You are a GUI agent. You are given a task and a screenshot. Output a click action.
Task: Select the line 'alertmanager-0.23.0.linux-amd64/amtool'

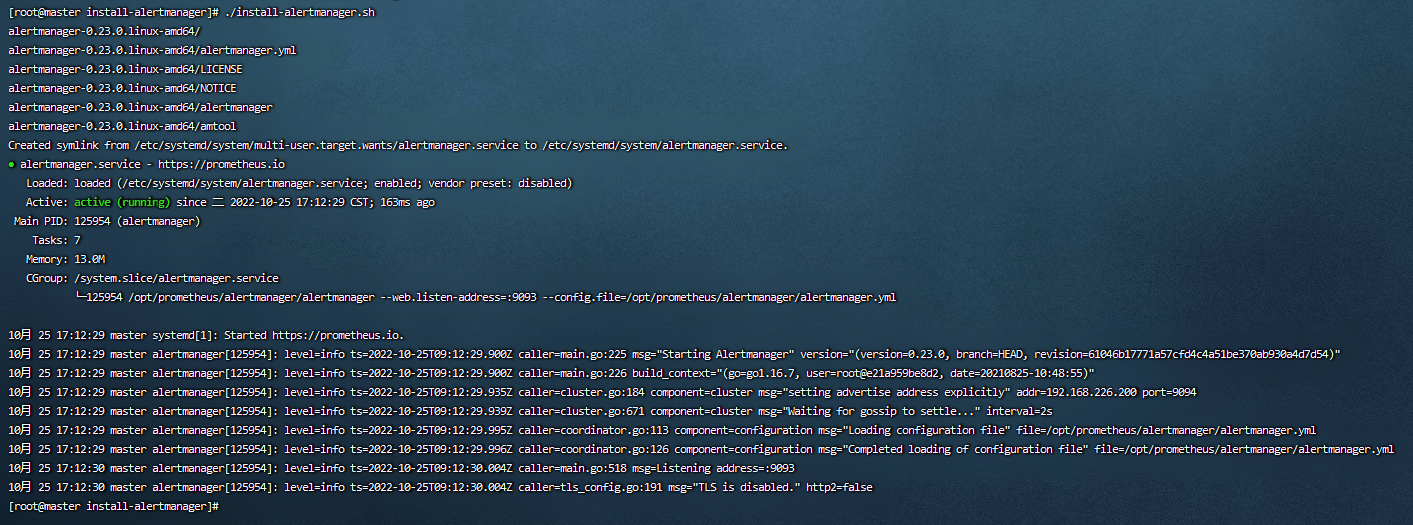click(122, 126)
